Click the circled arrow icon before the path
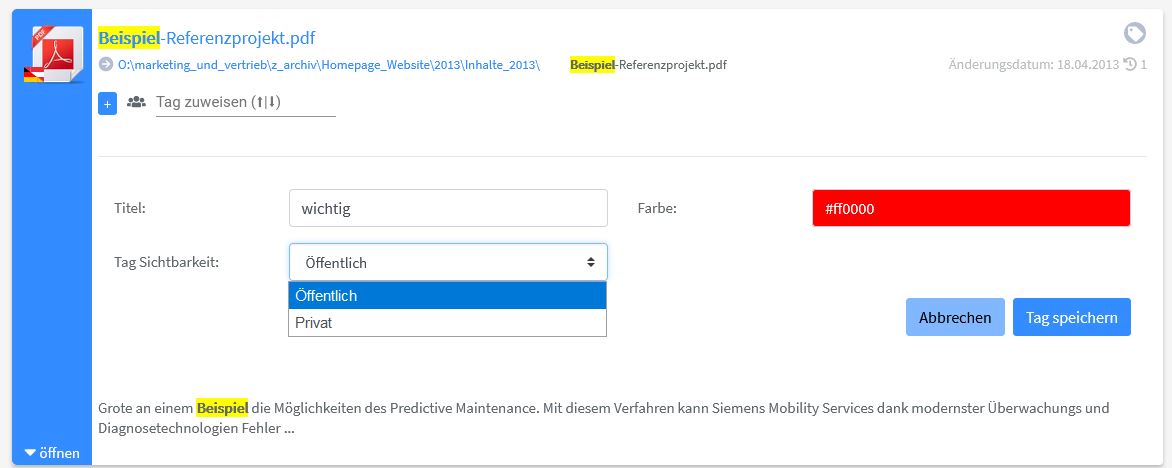 (x=105, y=64)
